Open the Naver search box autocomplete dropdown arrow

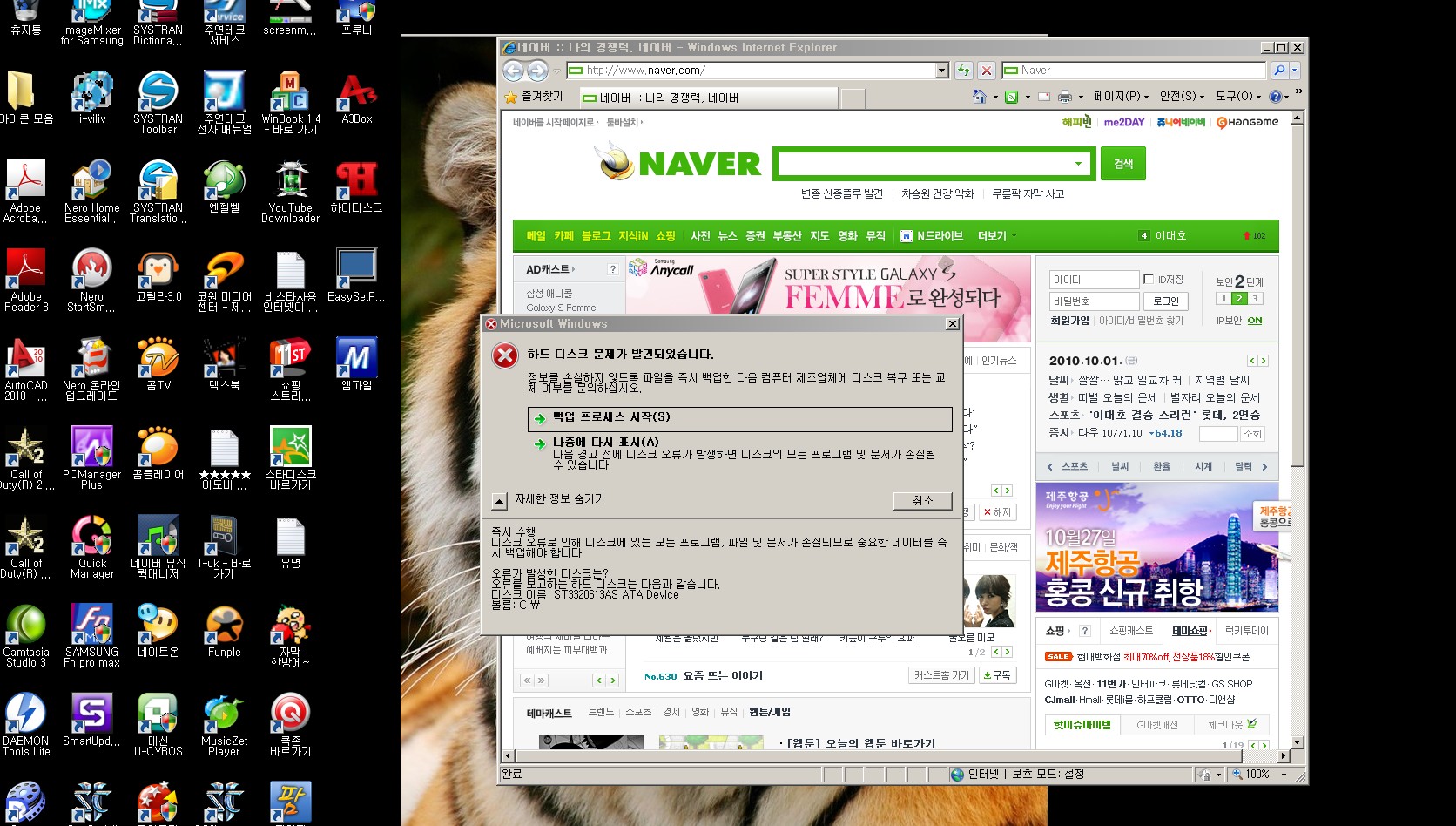(x=1078, y=164)
